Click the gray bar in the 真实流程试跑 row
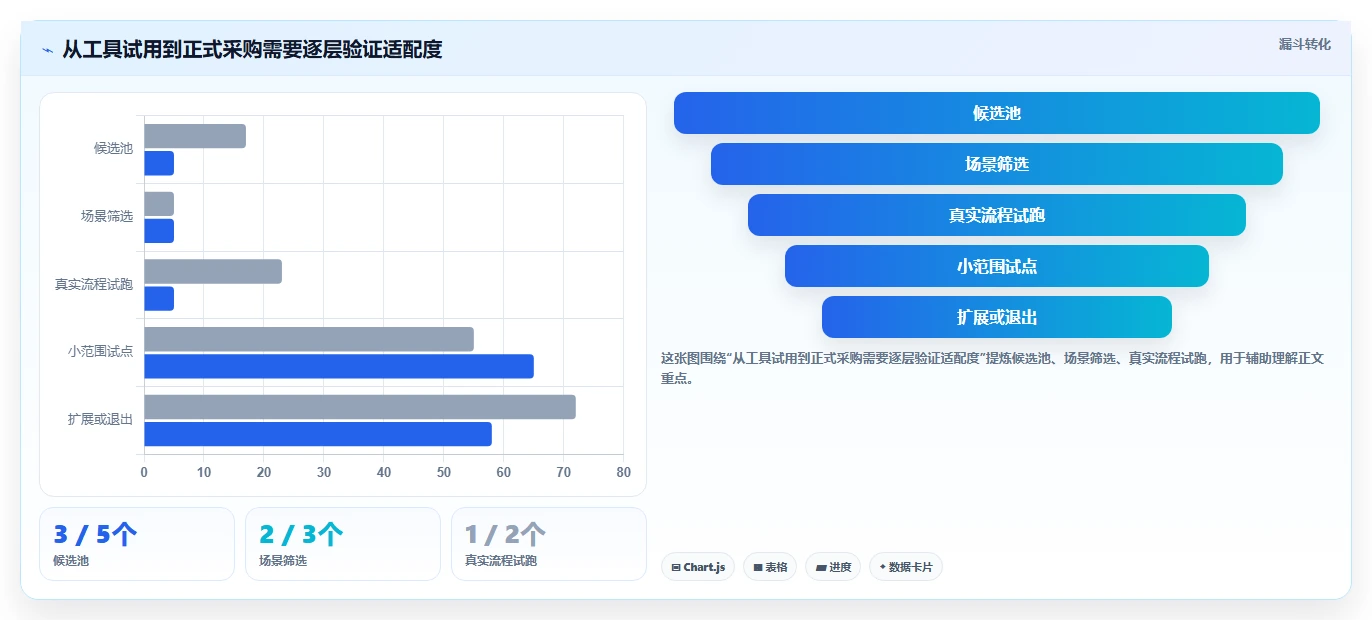 pyautogui.click(x=213, y=271)
